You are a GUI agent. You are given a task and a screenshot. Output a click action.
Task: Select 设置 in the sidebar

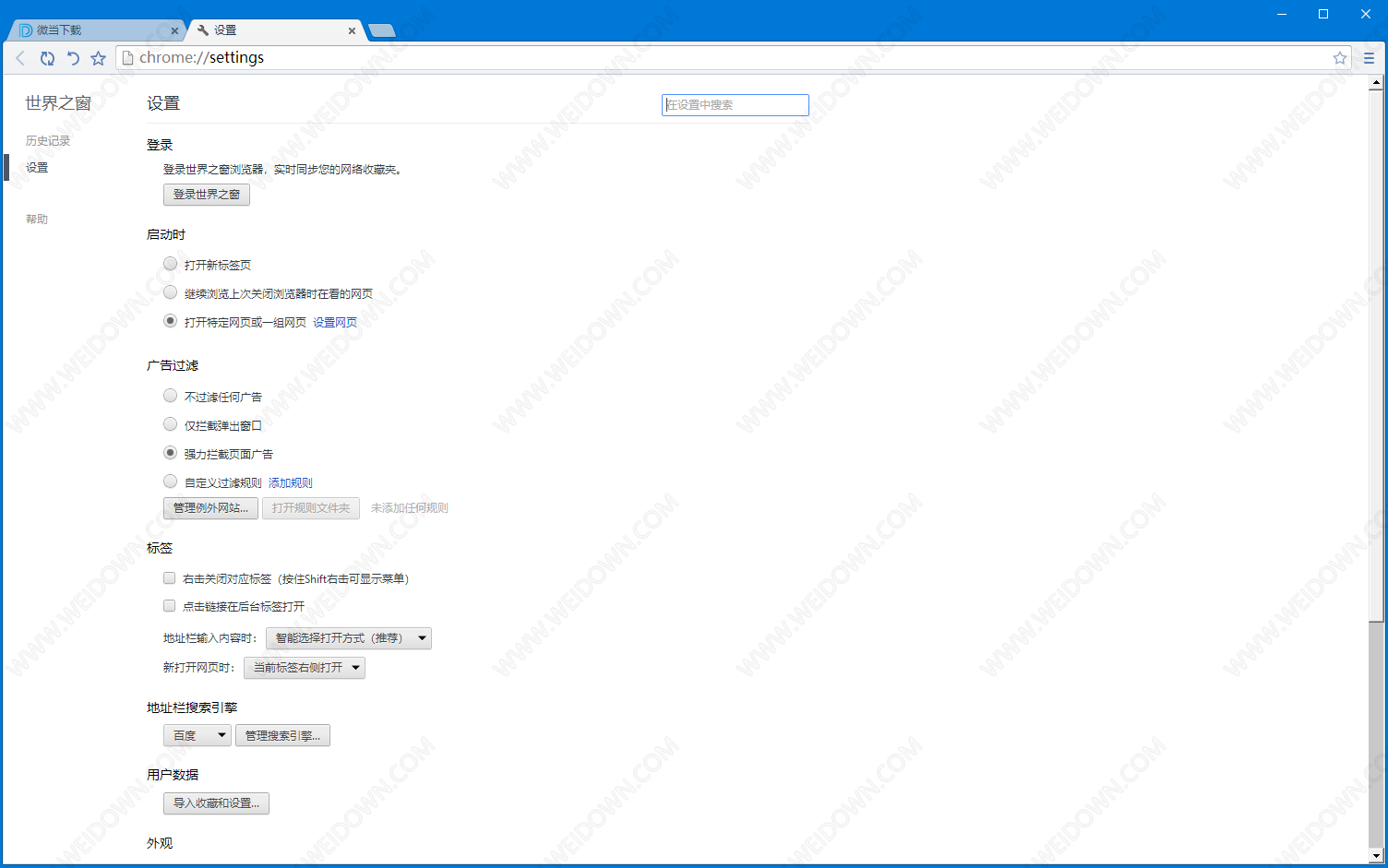(37, 168)
